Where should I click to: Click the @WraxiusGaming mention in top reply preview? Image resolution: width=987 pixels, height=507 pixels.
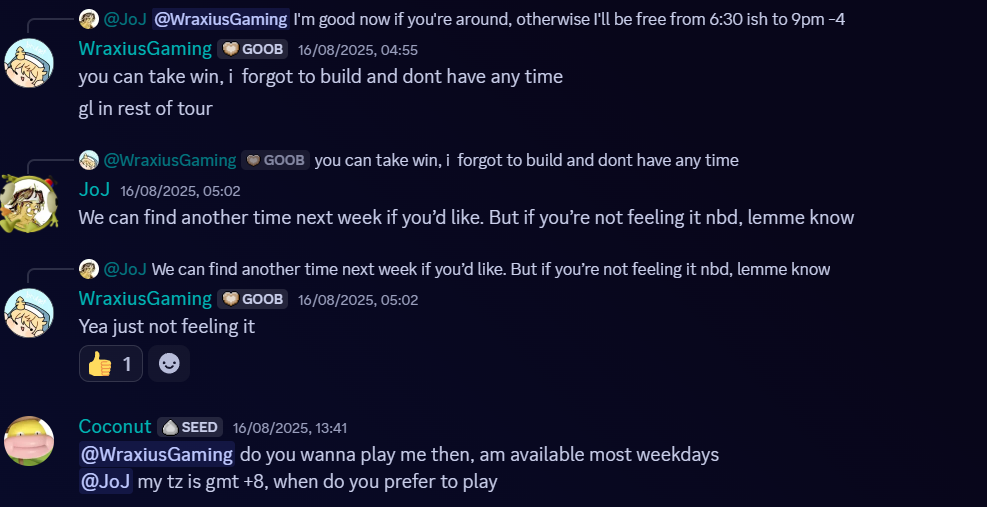[221, 20]
